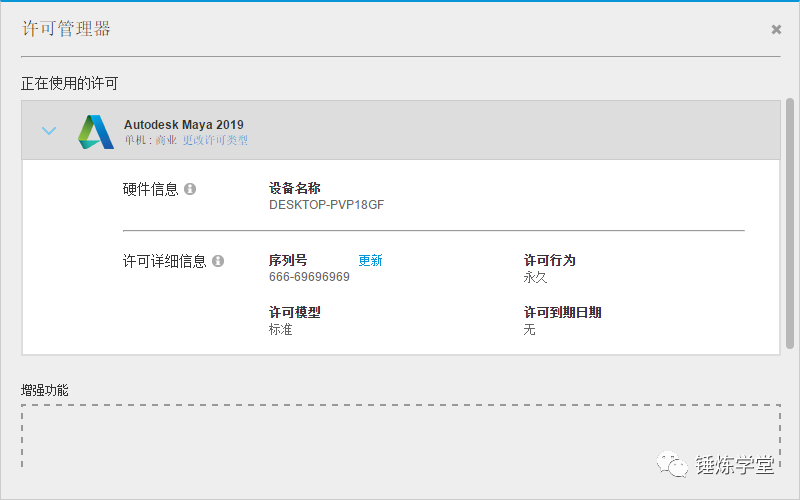Click inside the 增强功能 dashed box
800x500 pixels.
point(400,438)
